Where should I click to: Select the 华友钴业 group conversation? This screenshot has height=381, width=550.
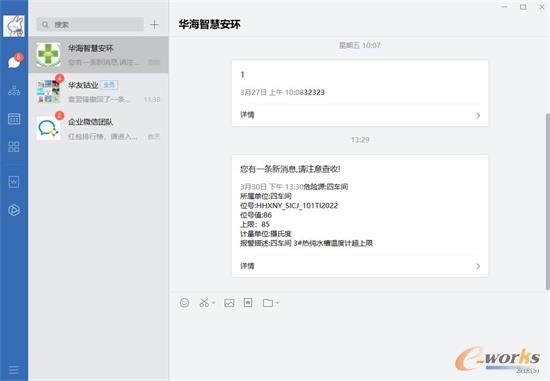[99, 92]
